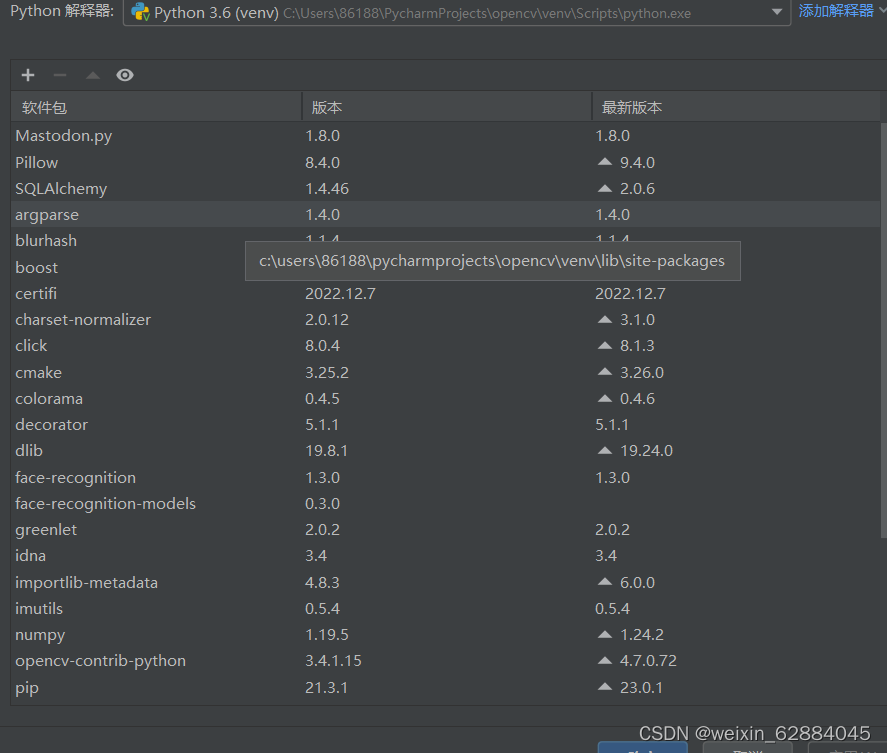Click version 21.3.1 of pip
The image size is (887, 753).
coord(326,687)
